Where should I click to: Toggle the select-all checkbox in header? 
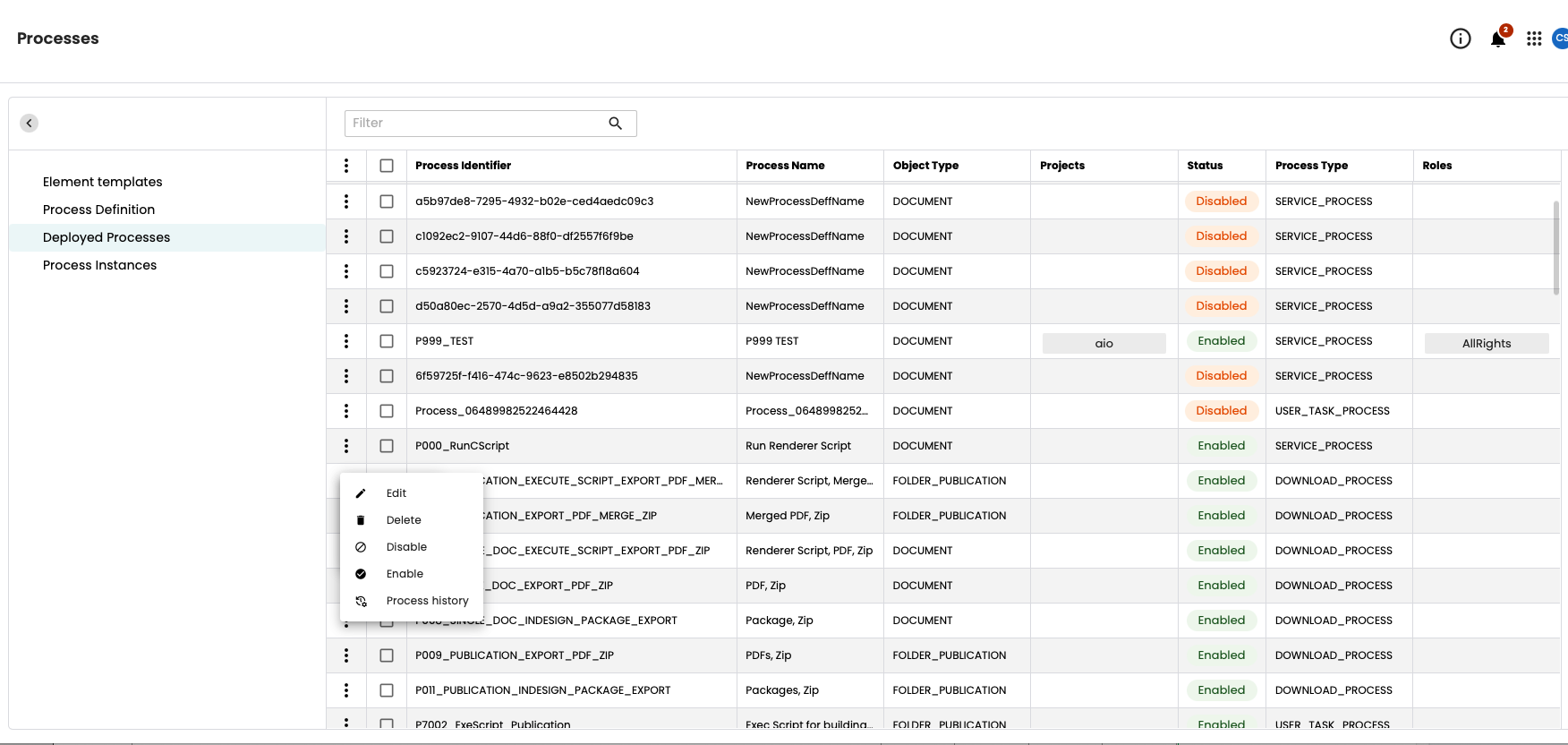[x=387, y=166]
